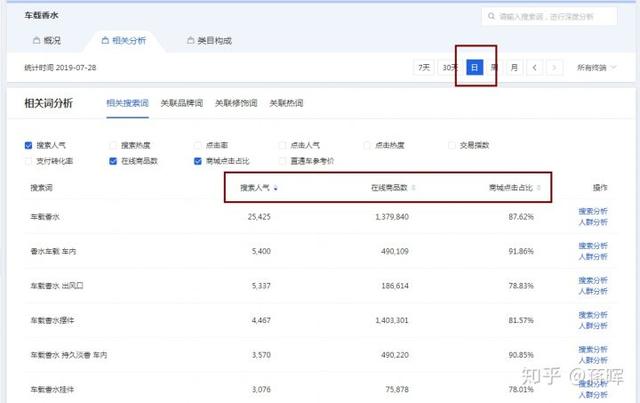640x403 pixels.
Task: Enable the 直通车参考价 checkbox
Action: pos(282,161)
